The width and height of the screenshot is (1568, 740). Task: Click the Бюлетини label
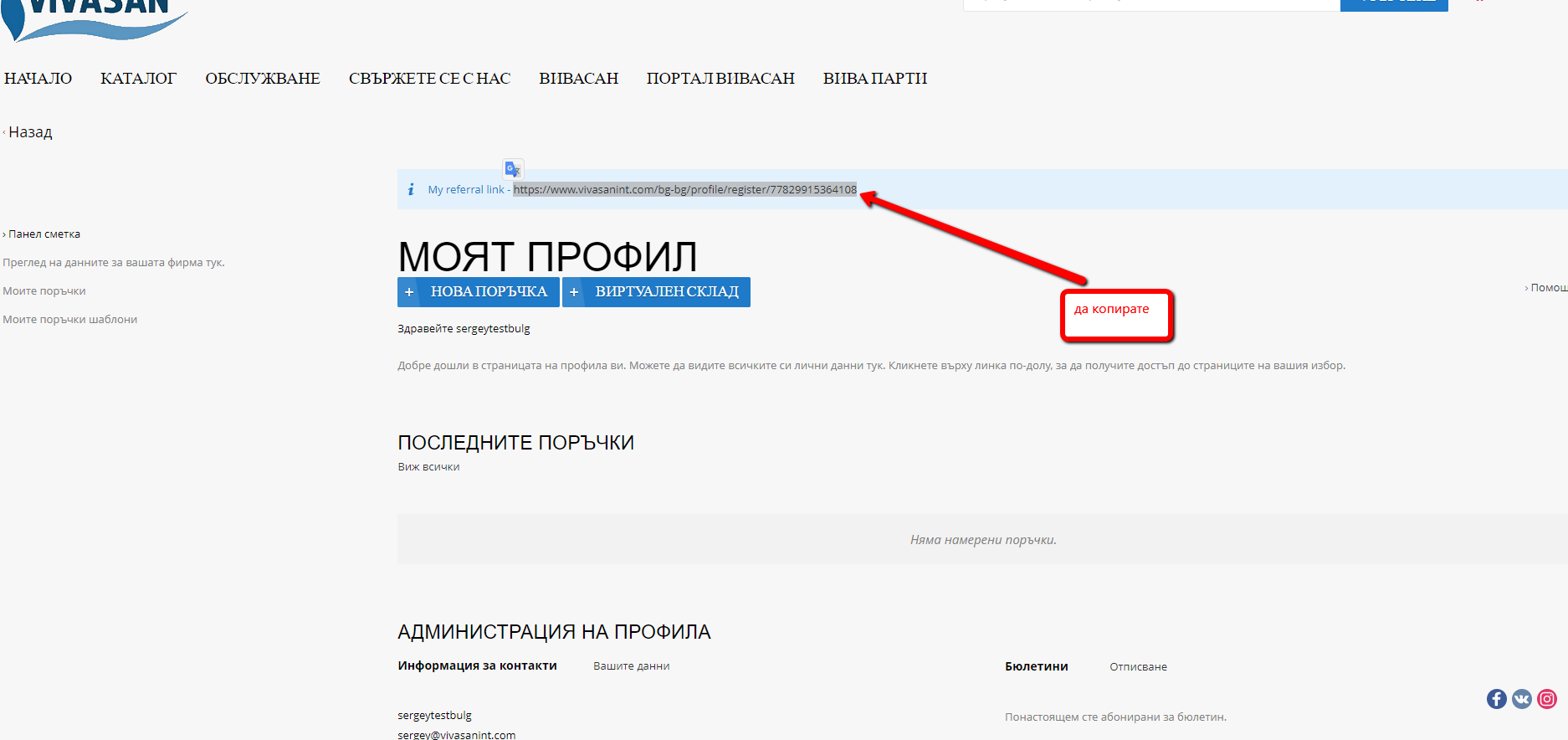[1037, 667]
